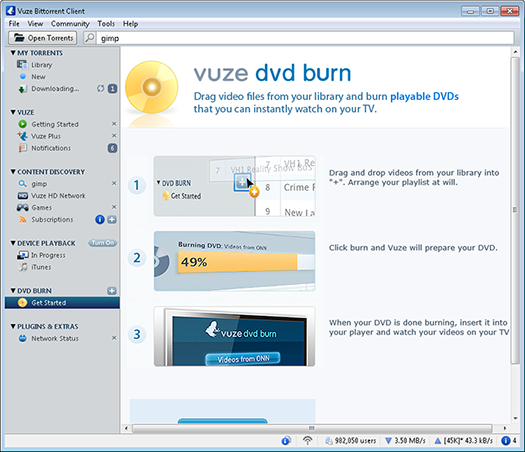This screenshot has height=452, width=525.
Task: Click the refresh icon beside Downloading
Action: 100,88
